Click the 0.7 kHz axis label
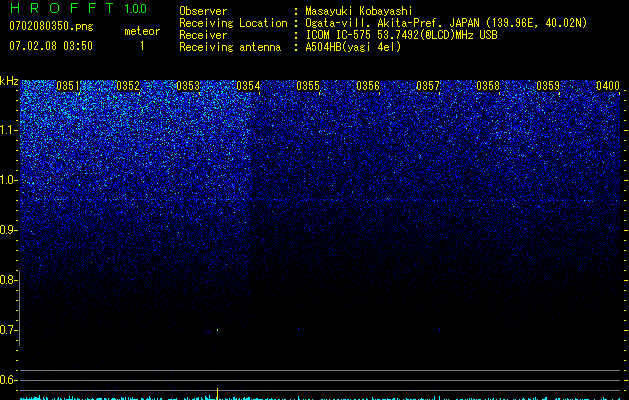This screenshot has height=400, width=629. coord(8,330)
